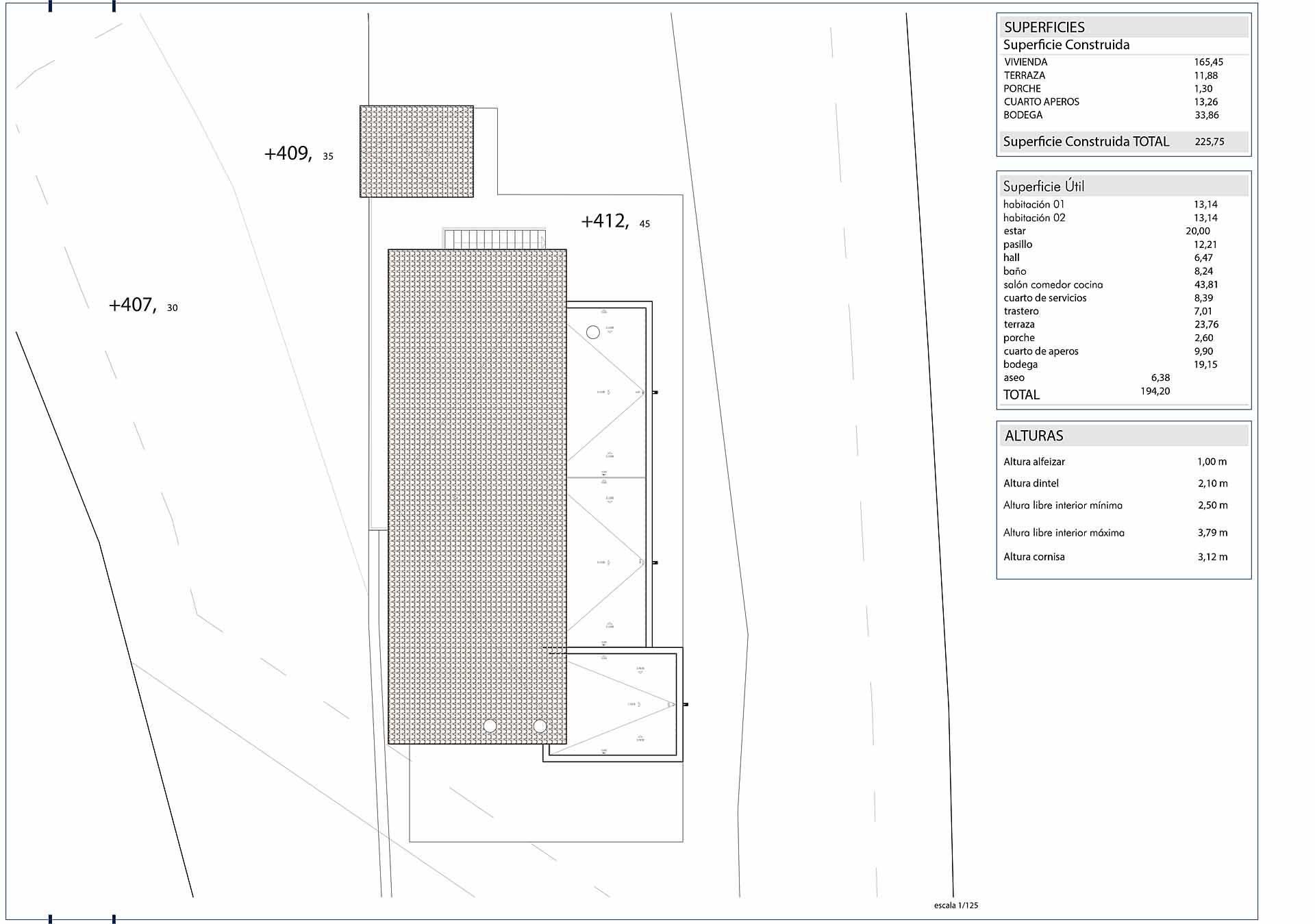1315x924 pixels.
Task: Click the railing grid above main roof
Action: pos(494,239)
